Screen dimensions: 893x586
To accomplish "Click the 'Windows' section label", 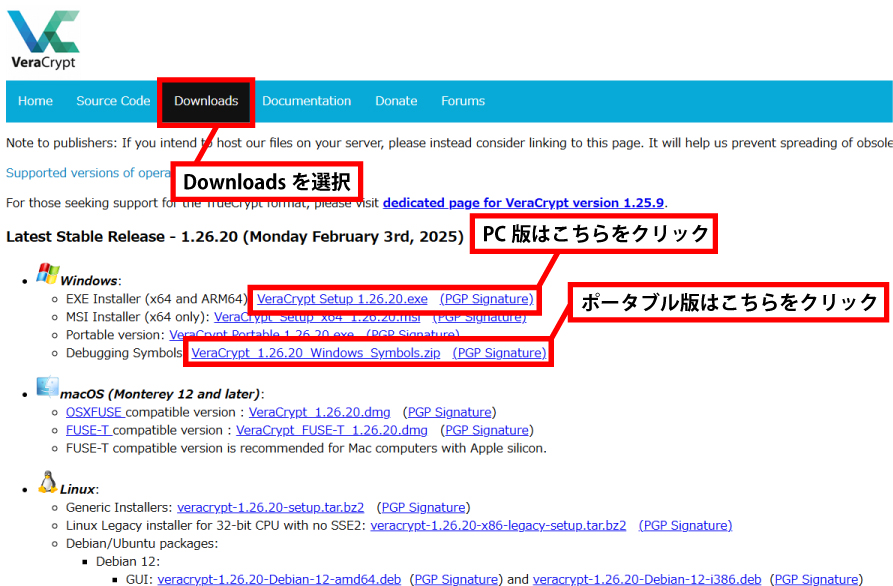I will [x=89, y=281].
